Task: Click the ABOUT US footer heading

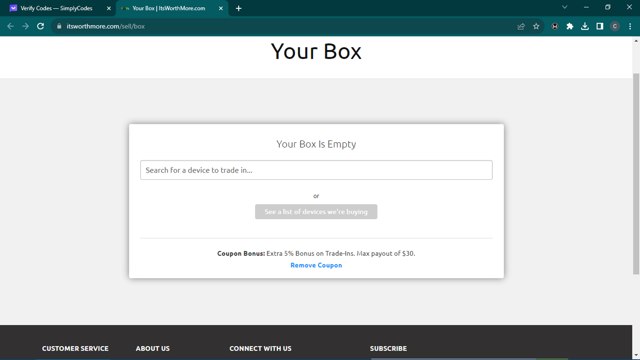Action: pyautogui.click(x=153, y=349)
